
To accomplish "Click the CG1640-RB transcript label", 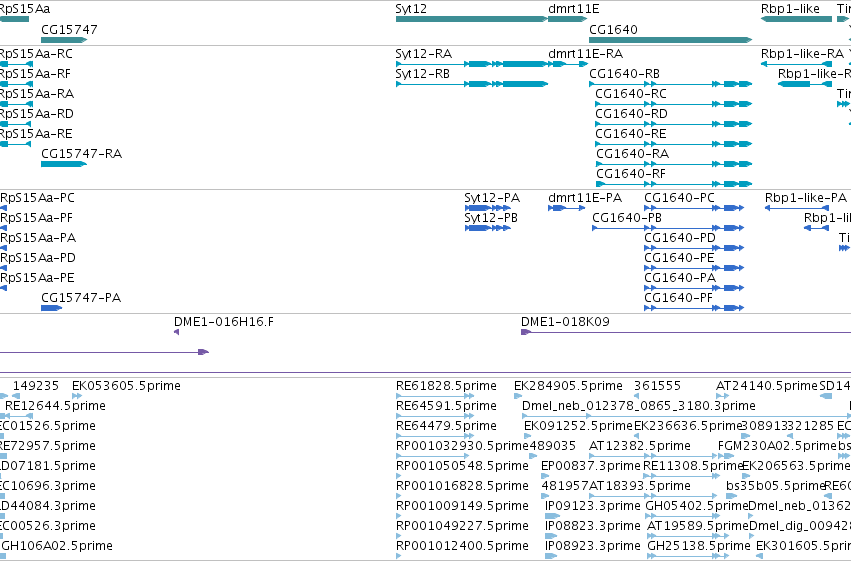I will pos(625,74).
